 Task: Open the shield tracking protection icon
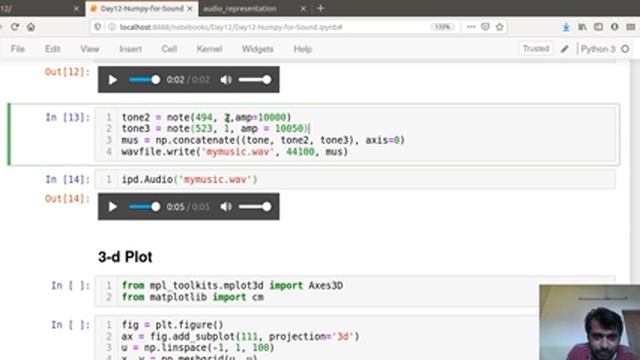(x=98, y=27)
